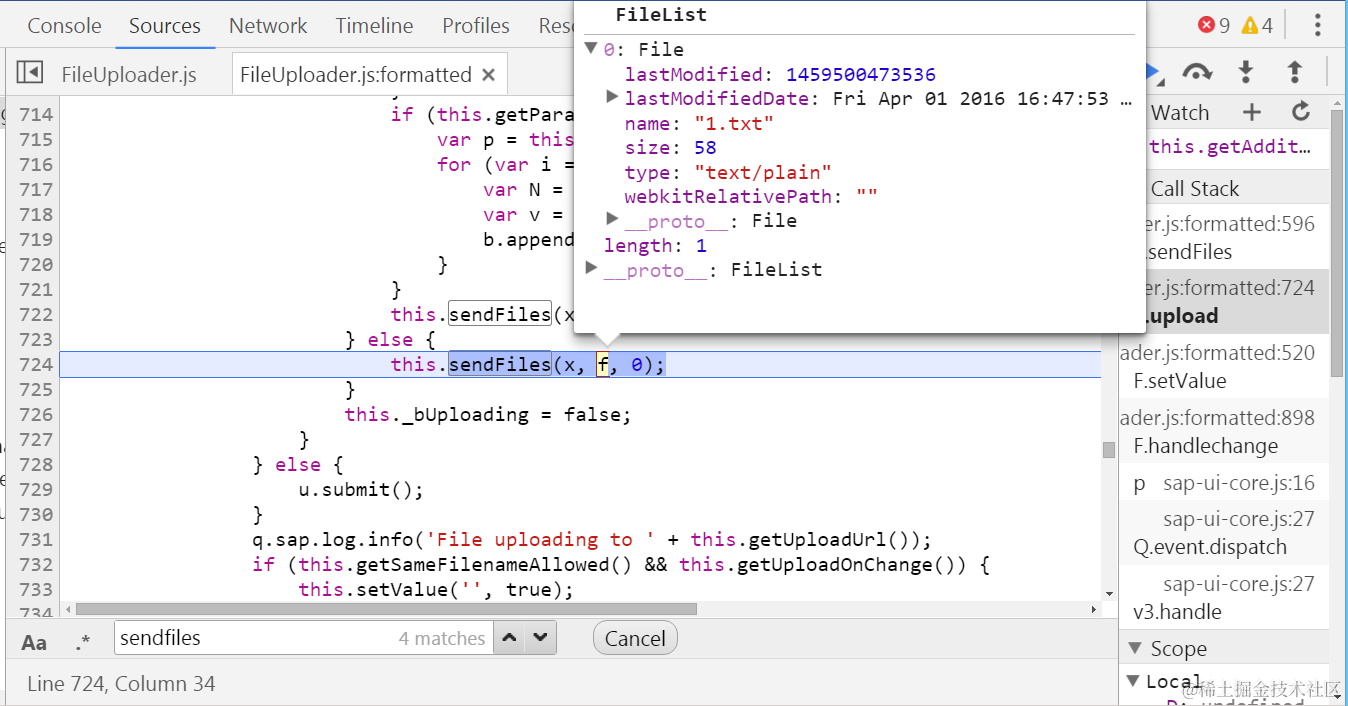The image size is (1348, 706).
Task: Select the F.handlechange call stack frame
Action: tap(1224, 432)
